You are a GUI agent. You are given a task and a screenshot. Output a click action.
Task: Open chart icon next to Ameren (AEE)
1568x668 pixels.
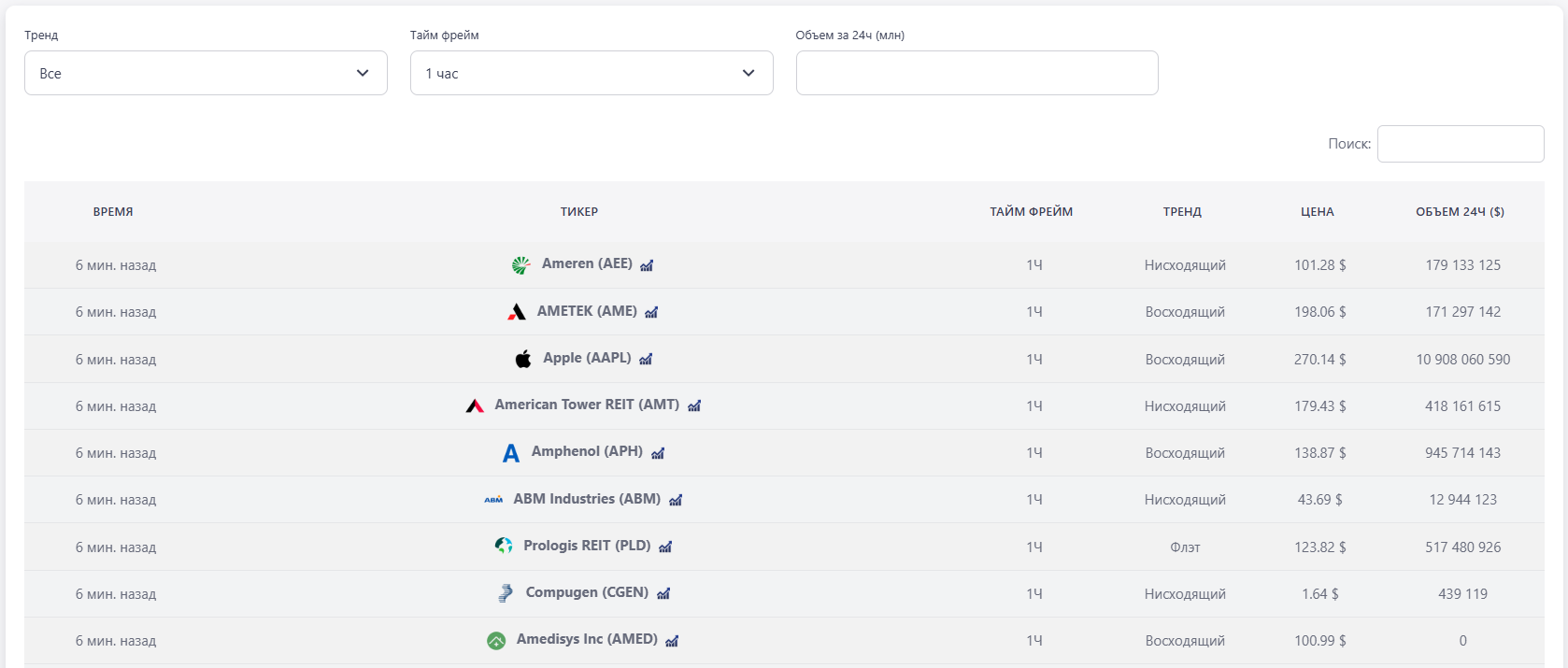647,265
